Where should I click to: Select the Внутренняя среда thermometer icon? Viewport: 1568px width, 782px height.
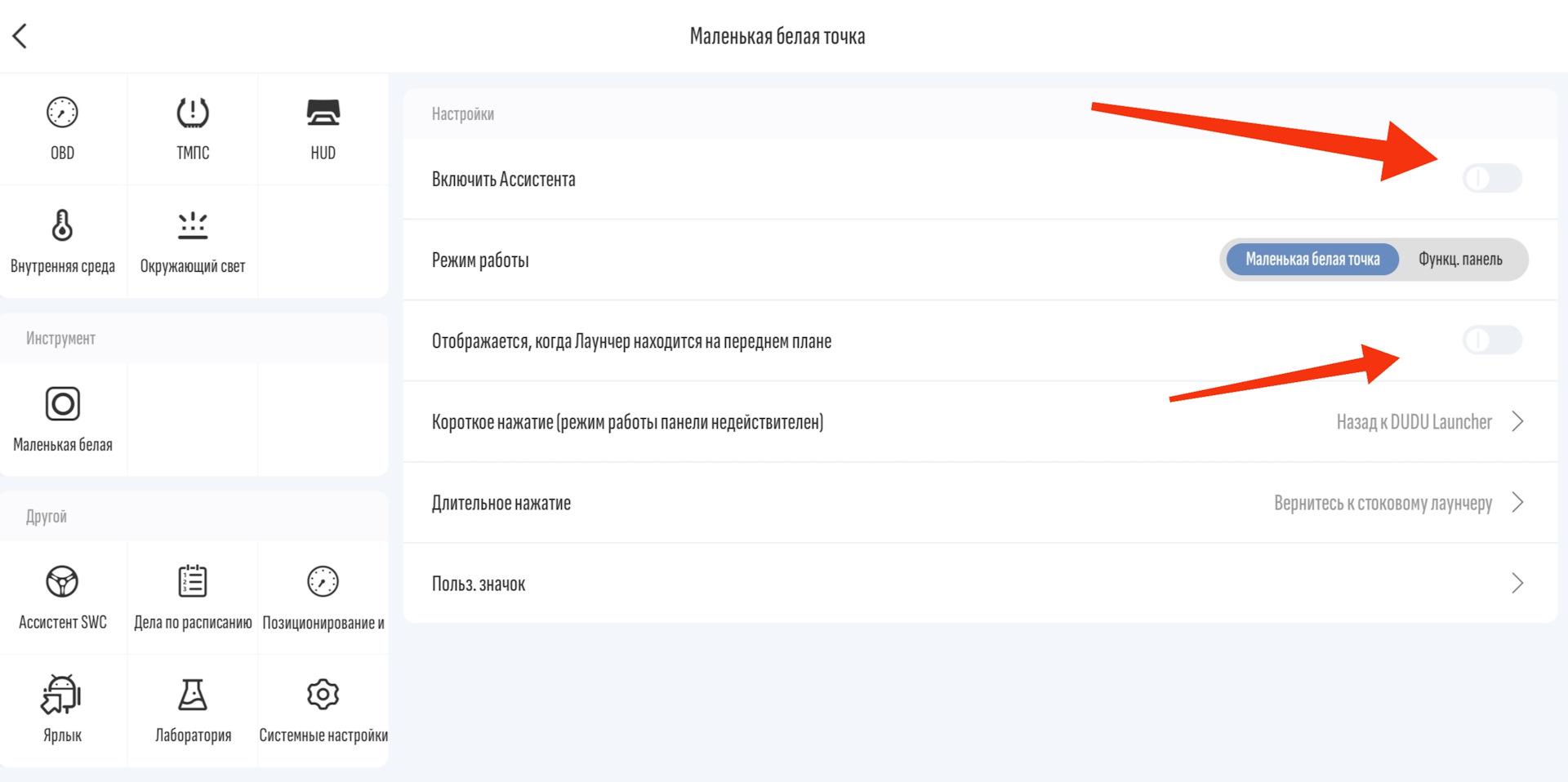62,225
